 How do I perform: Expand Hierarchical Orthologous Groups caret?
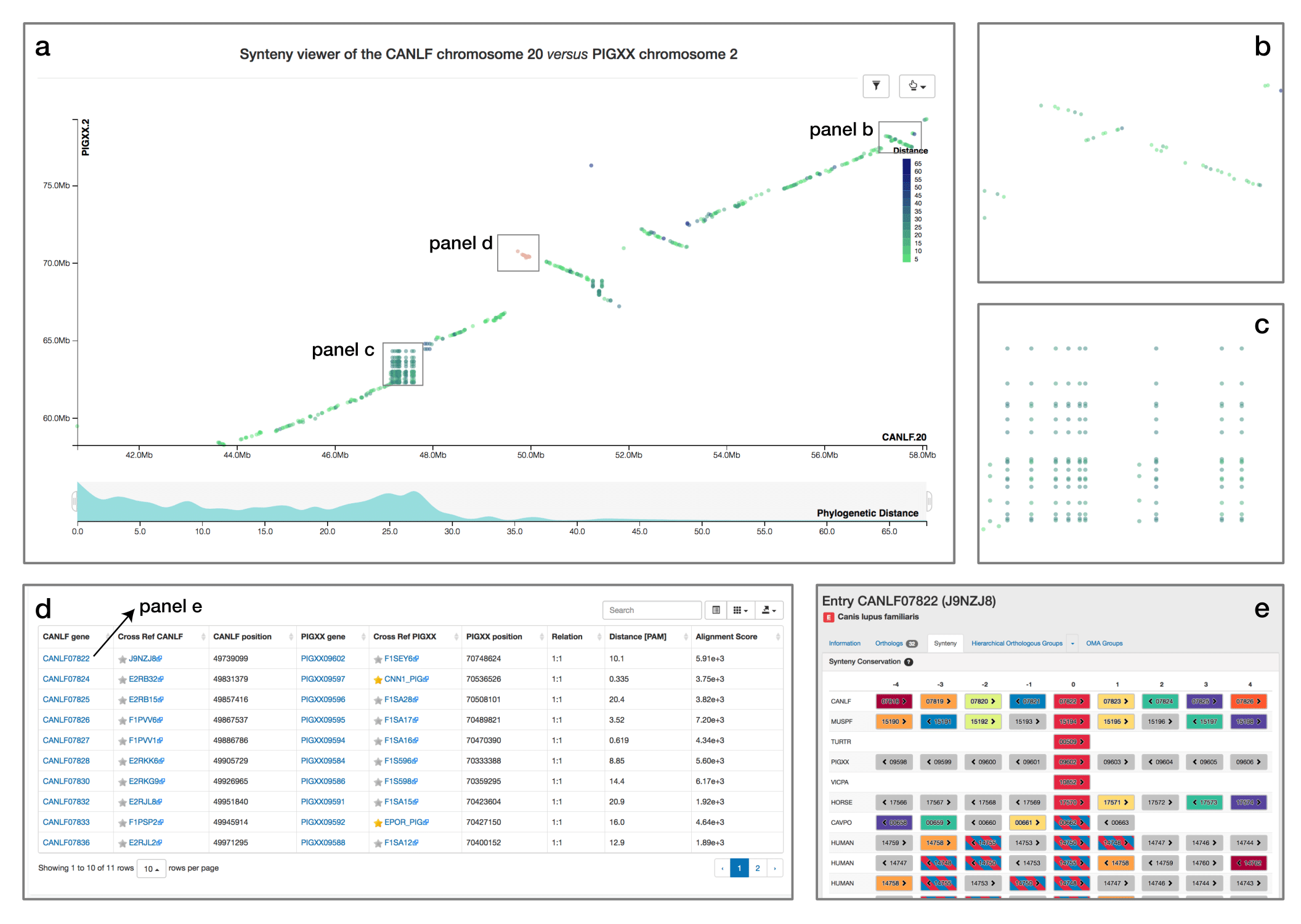(x=1072, y=643)
